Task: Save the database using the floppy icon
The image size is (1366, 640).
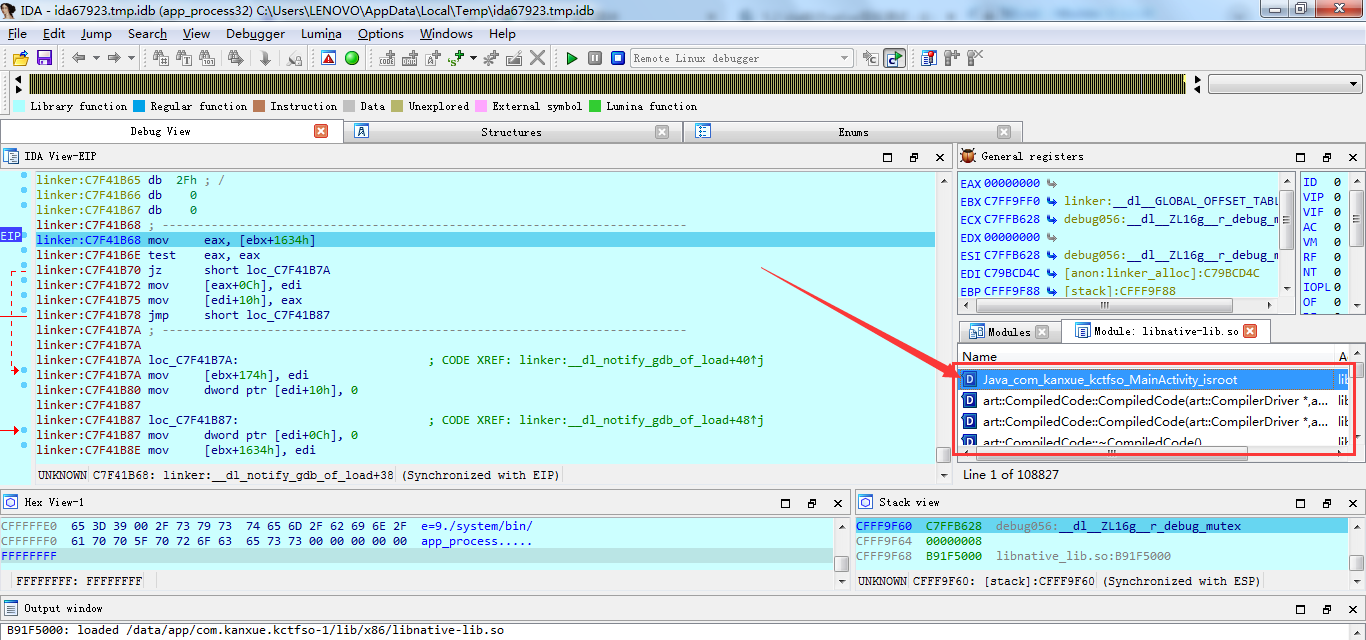Action: 44,58
